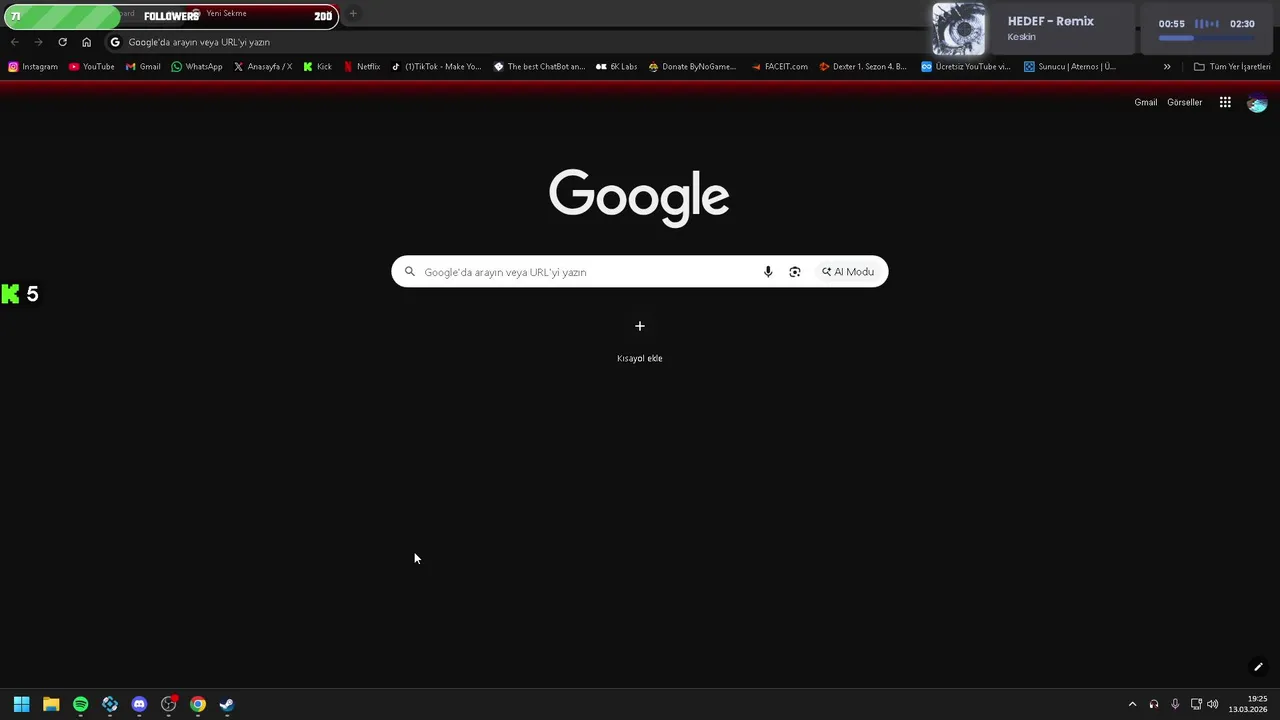
Task: Open the Gmail link at top right
Action: 1146,102
